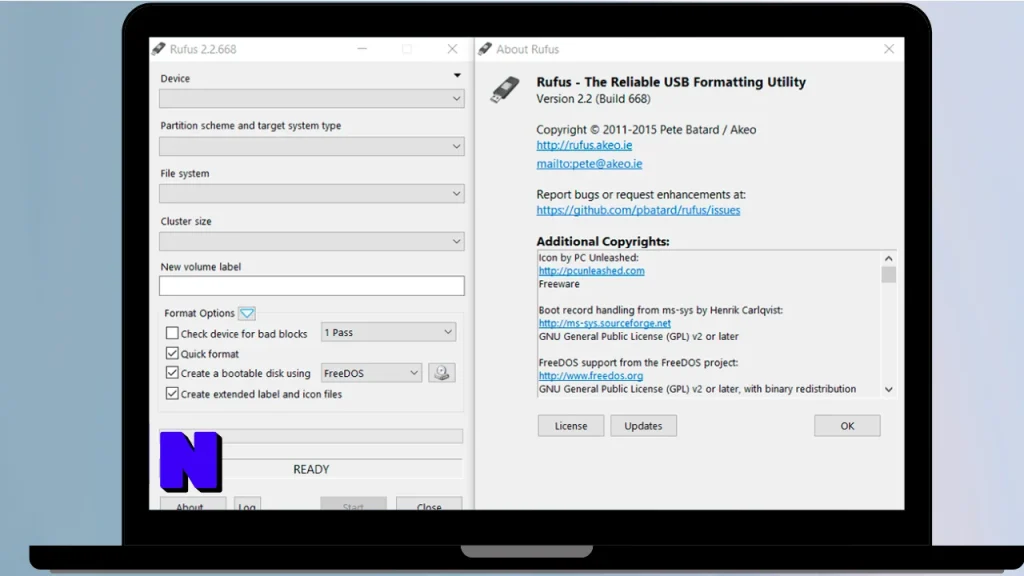Click 'Additional Copyrights:' heading
This screenshot has height=576, width=1024.
tap(603, 241)
